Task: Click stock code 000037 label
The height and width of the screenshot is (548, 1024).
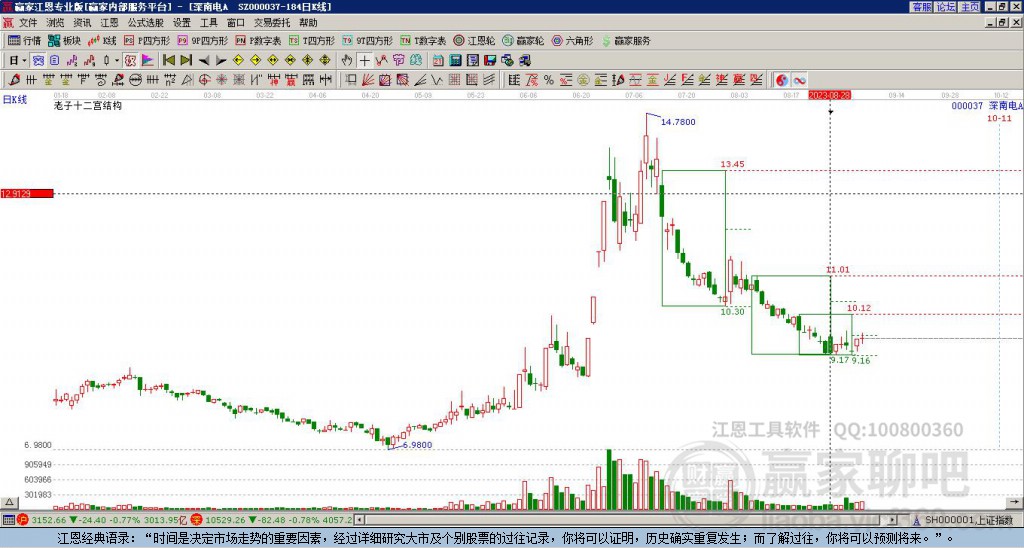Action: point(967,105)
